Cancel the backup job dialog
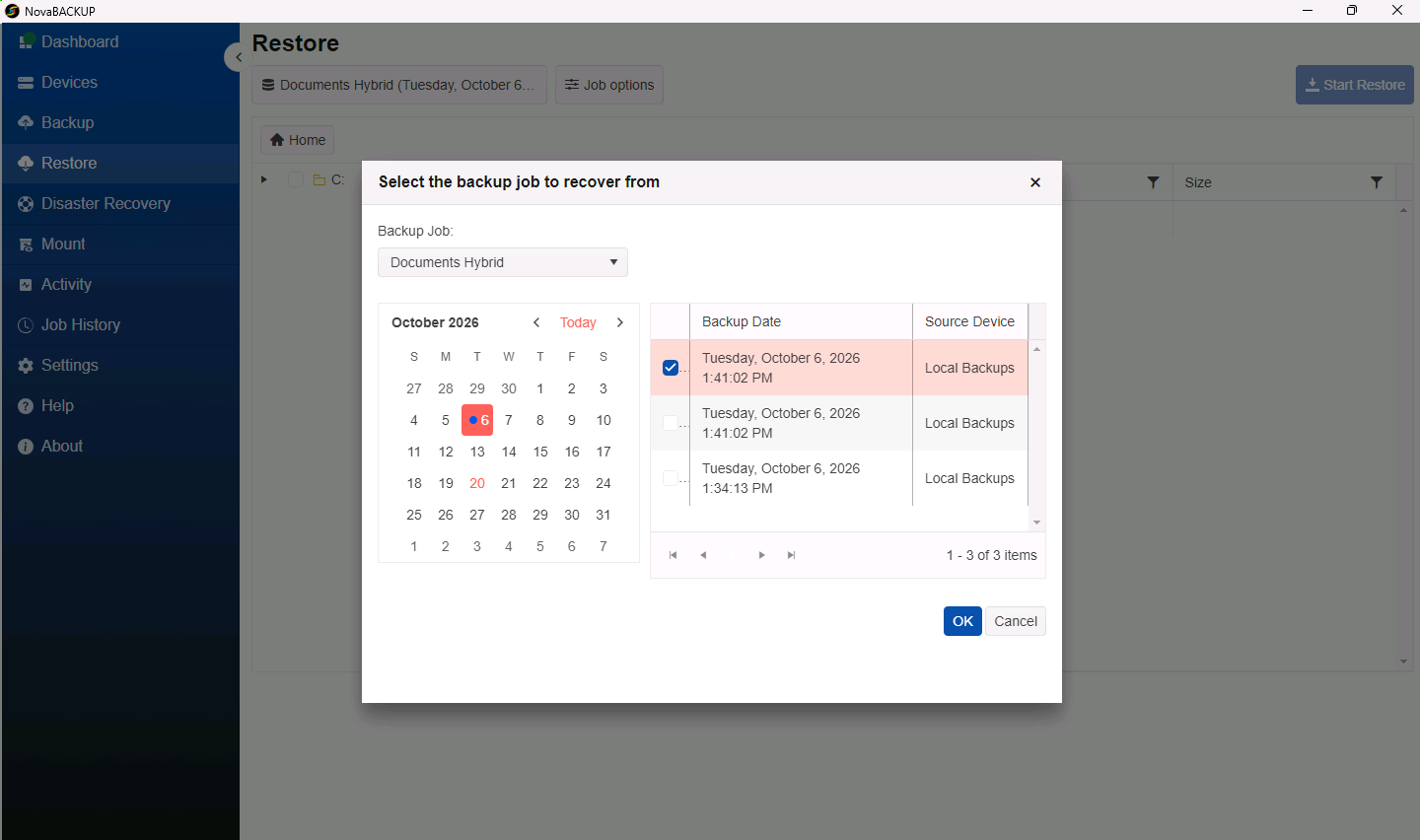The image size is (1420, 840). click(x=1016, y=621)
